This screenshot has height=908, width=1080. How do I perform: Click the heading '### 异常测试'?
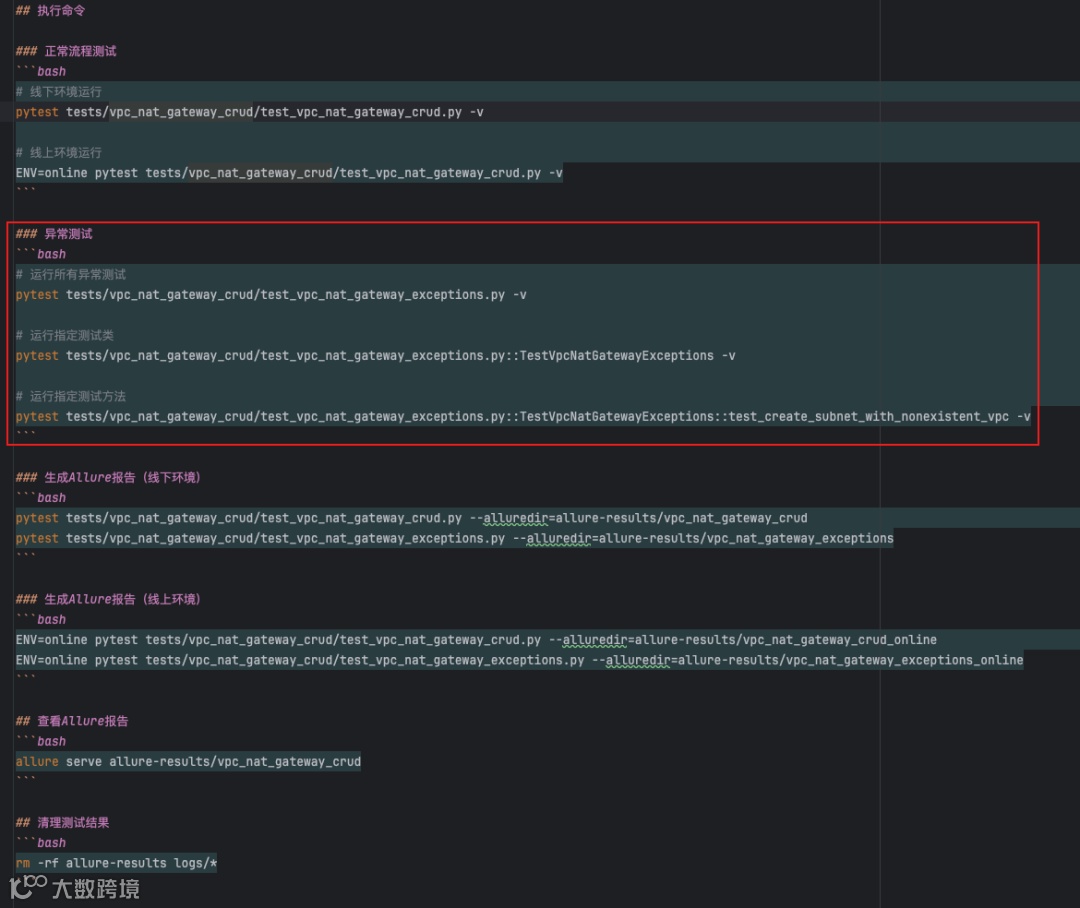tap(54, 234)
